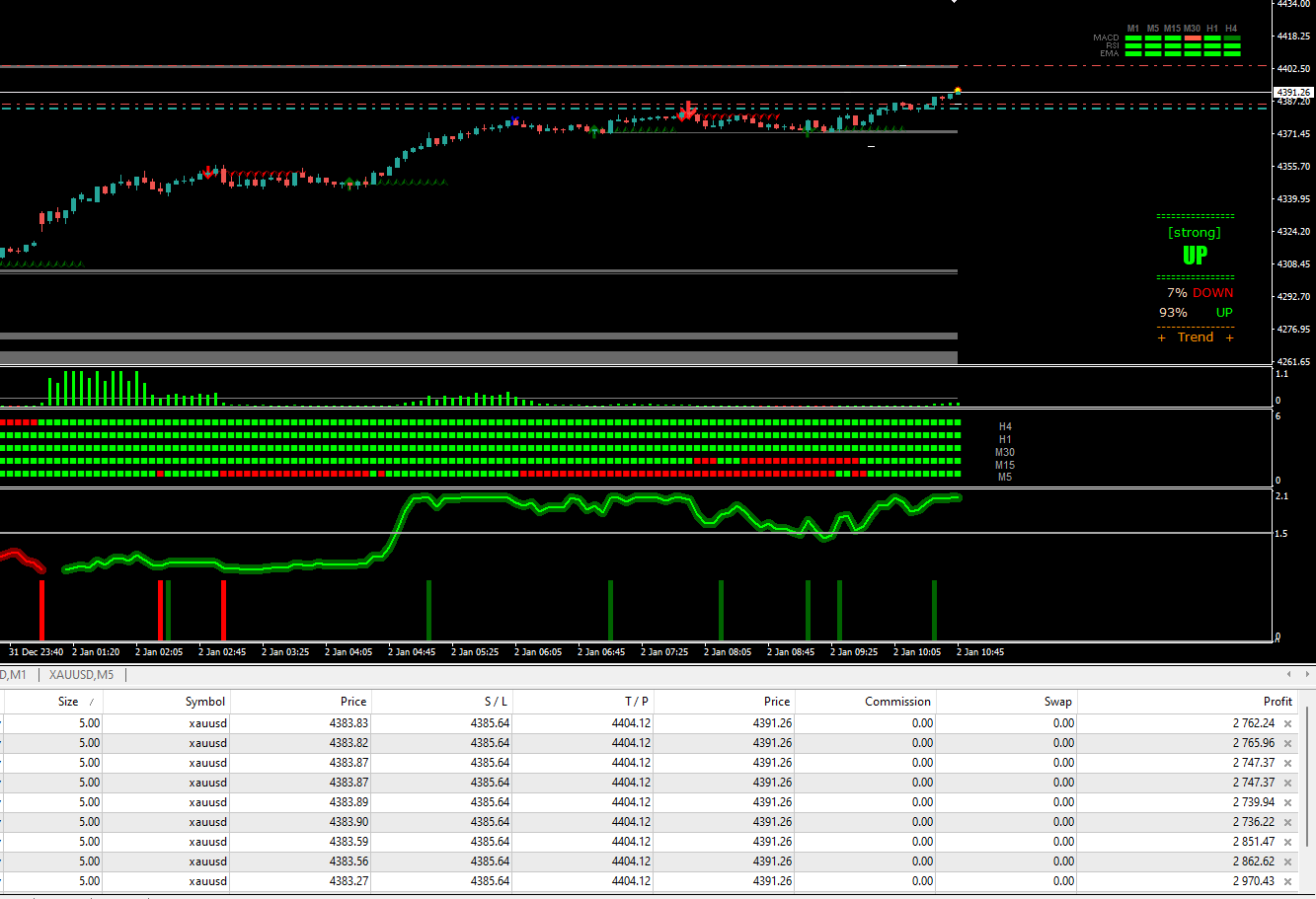Switch to the M1 chart tab
Image resolution: width=1316 pixels, height=899 pixels.
click(x=14, y=675)
